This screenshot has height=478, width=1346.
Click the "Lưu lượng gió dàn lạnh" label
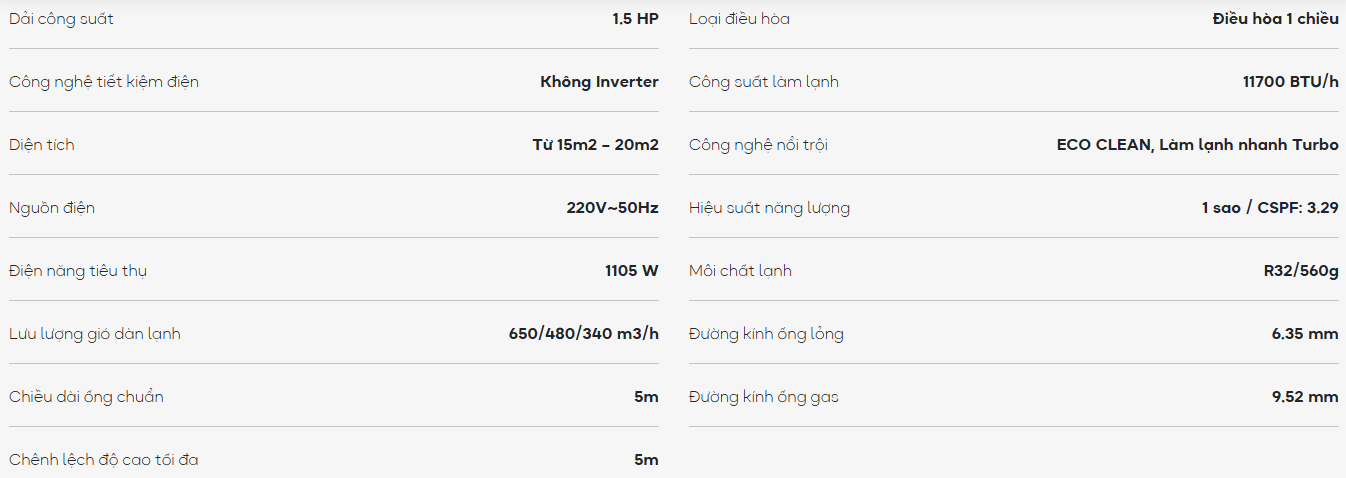[95, 334]
